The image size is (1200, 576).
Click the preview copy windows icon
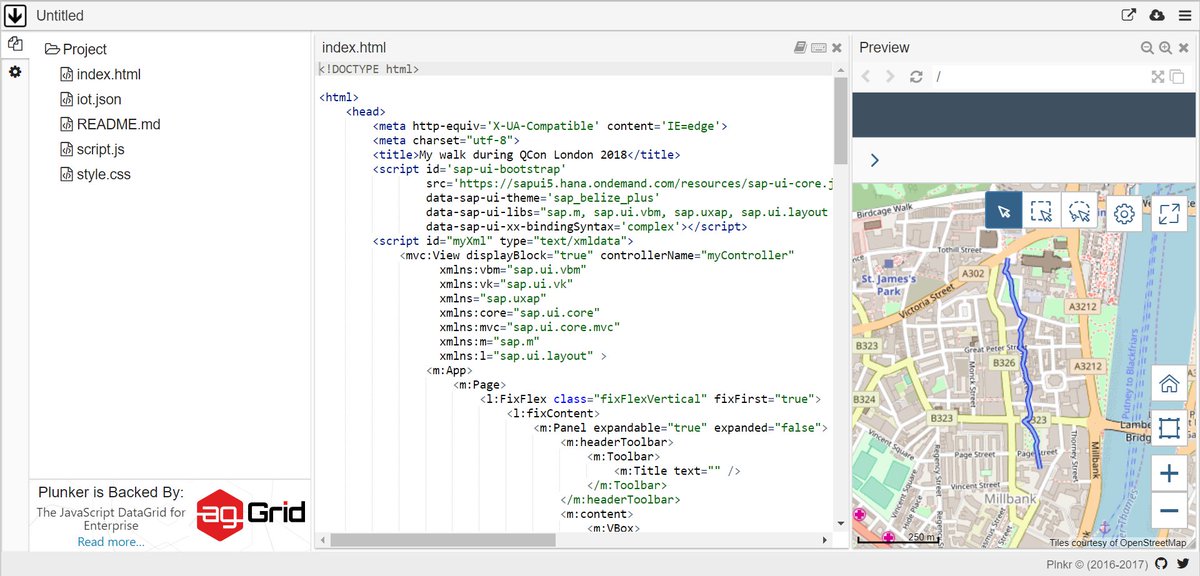[1177, 76]
